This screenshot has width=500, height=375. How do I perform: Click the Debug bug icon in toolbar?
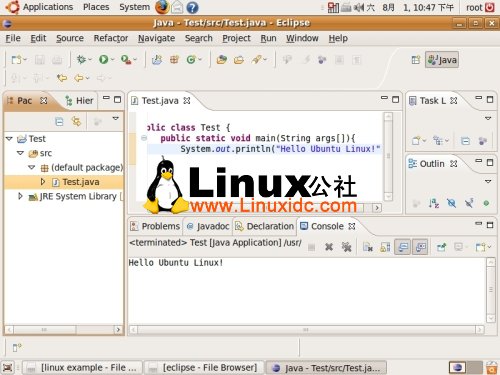(x=81, y=60)
